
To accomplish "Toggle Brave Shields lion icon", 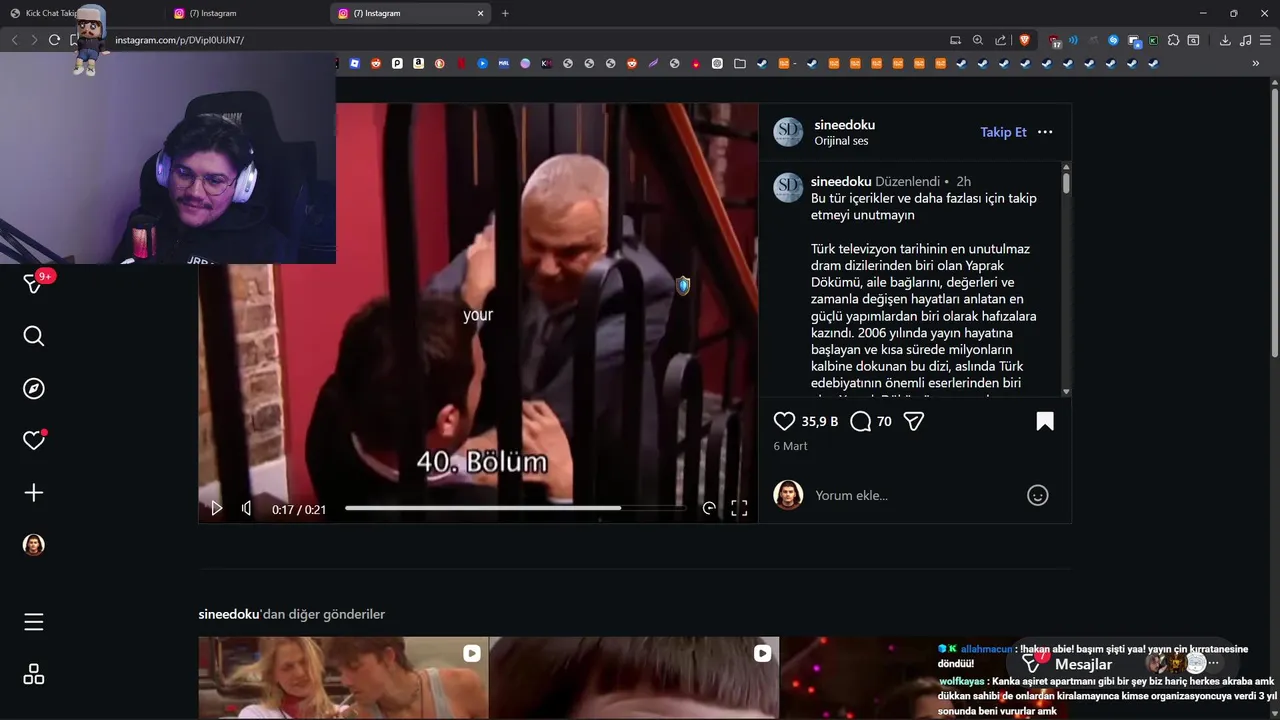I will [x=1025, y=40].
